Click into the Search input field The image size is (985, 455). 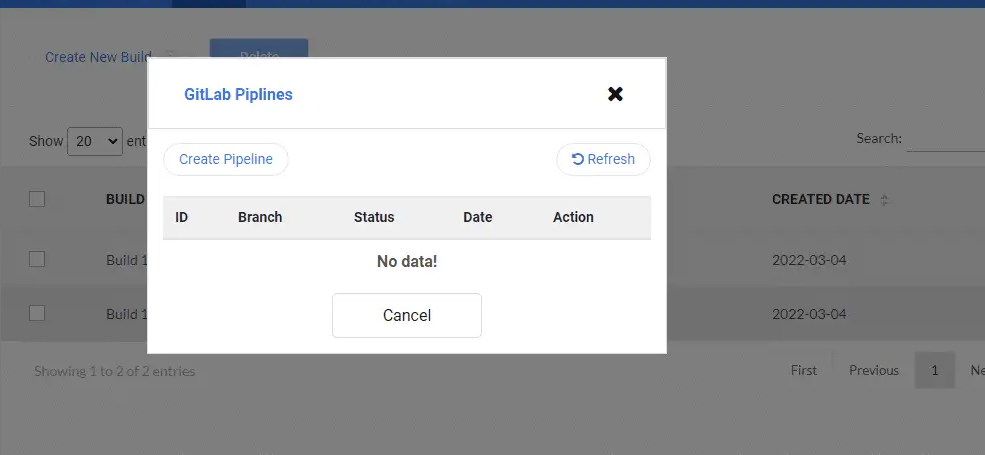tap(946, 140)
